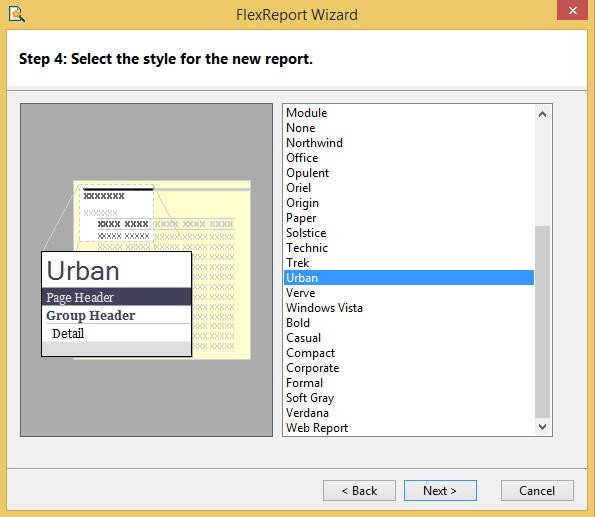
Task: Click the style list scrollbar thumb
Action: [x=542, y=322]
